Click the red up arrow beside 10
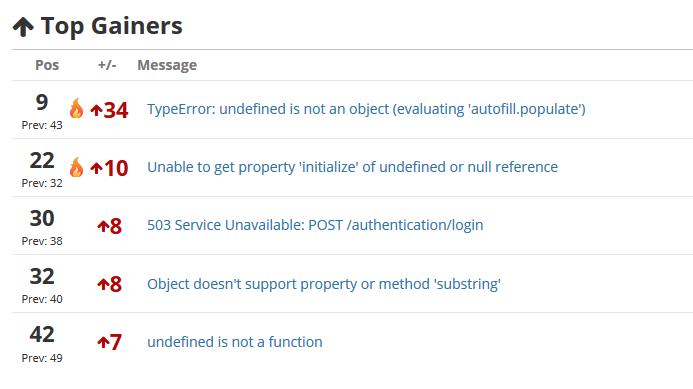The height and width of the screenshot is (389, 693). click(x=96, y=168)
